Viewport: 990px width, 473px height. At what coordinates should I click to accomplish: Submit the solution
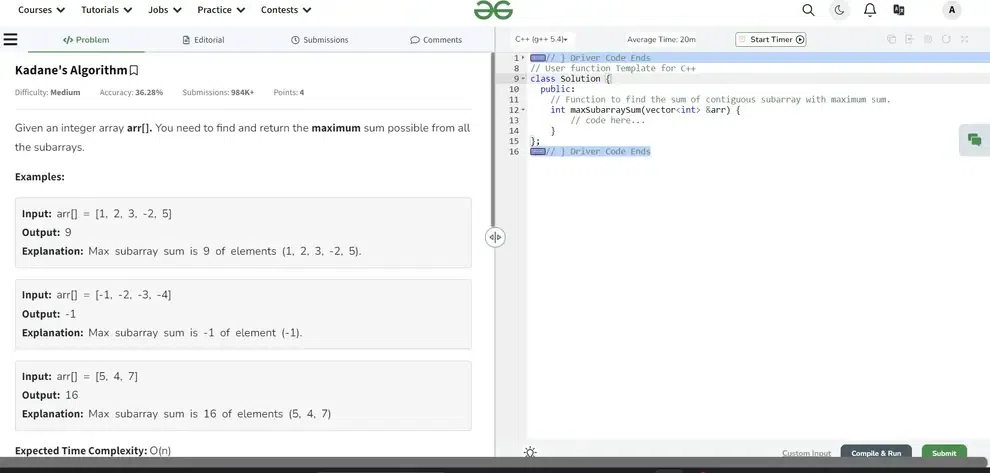(944, 452)
